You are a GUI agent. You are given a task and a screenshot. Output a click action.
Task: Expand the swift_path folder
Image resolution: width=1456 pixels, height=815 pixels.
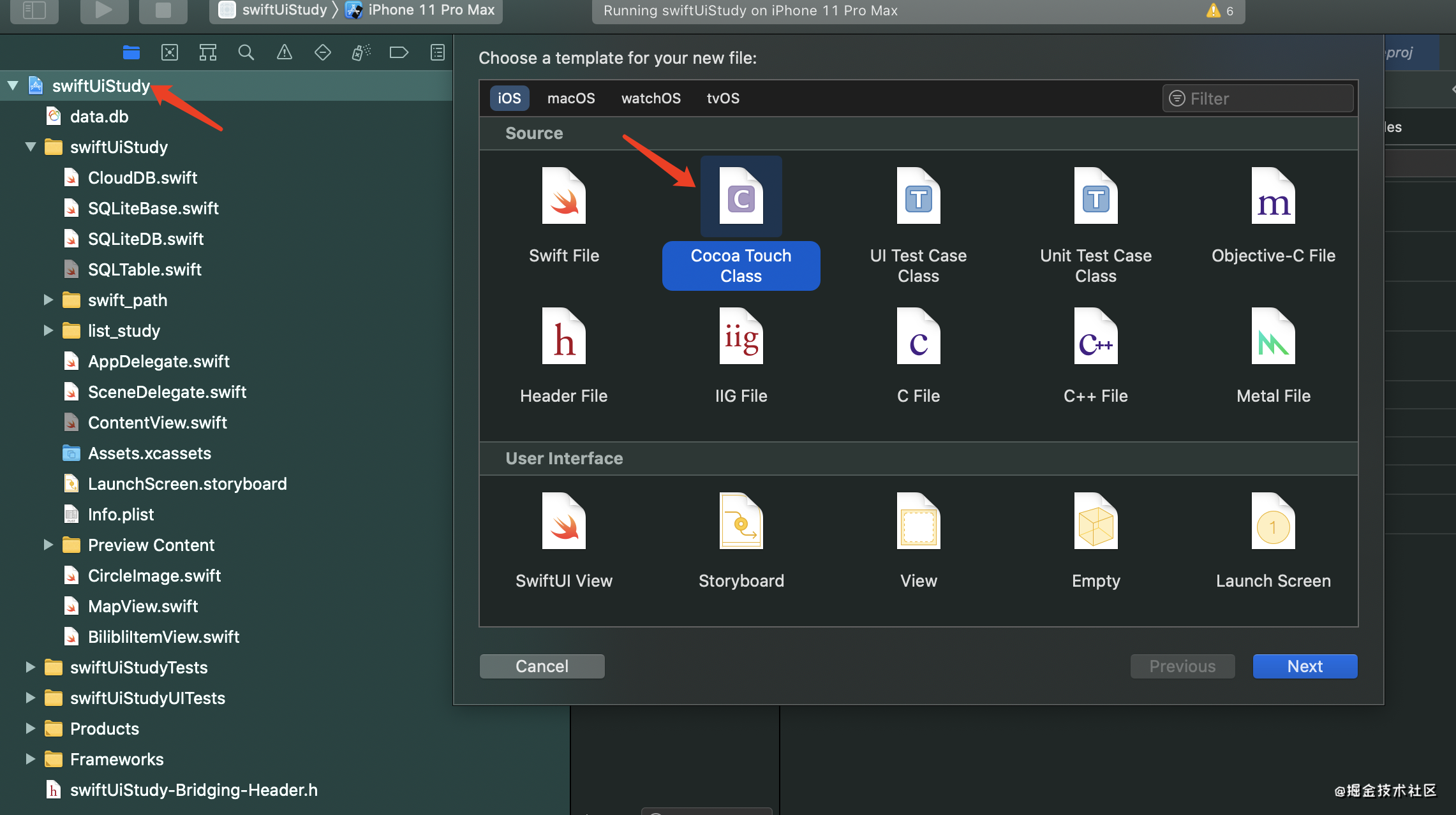click(x=48, y=300)
